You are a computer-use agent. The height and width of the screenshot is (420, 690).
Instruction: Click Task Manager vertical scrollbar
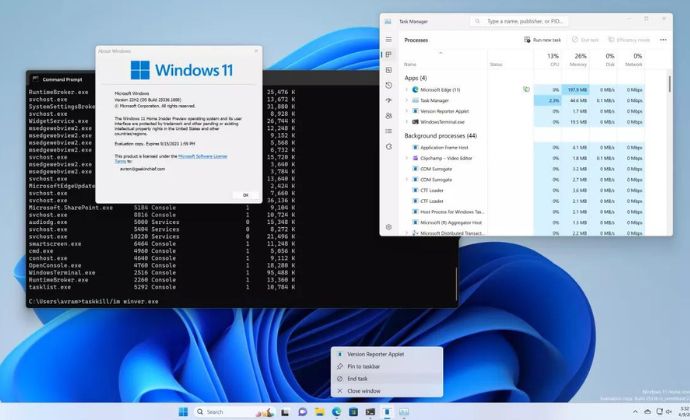pyautogui.click(x=669, y=84)
